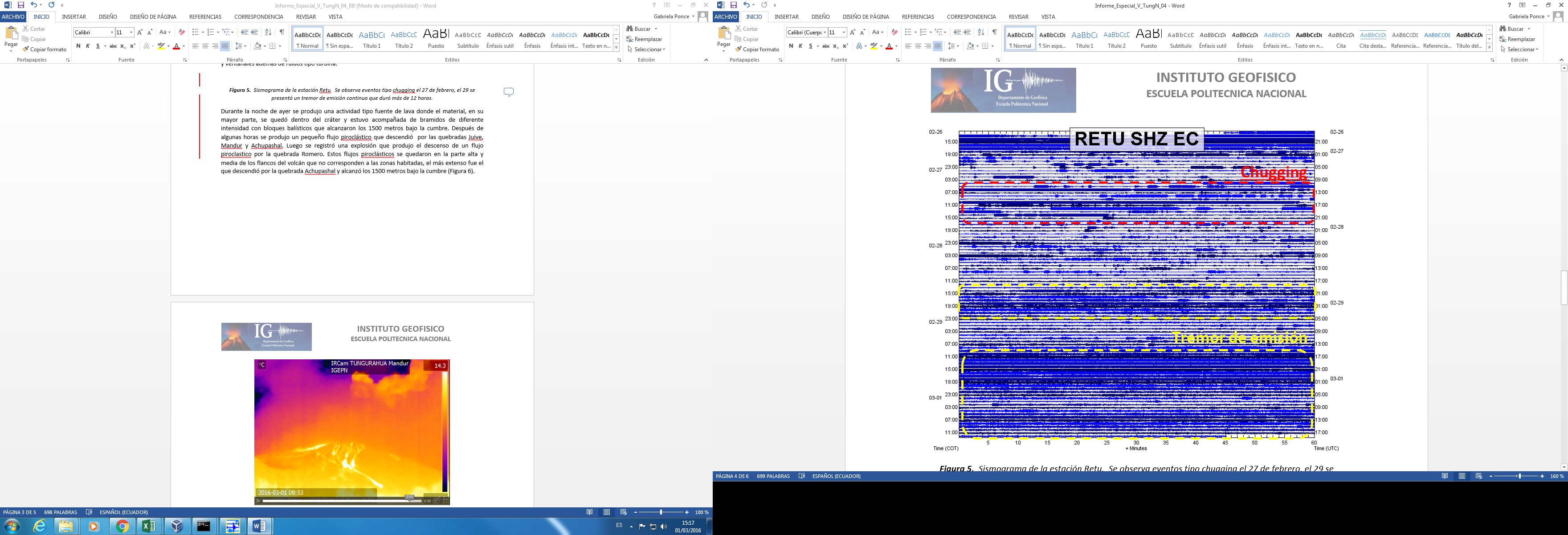The width and height of the screenshot is (1568, 535).
Task: Expand styles gallery in left window
Action: [616, 48]
